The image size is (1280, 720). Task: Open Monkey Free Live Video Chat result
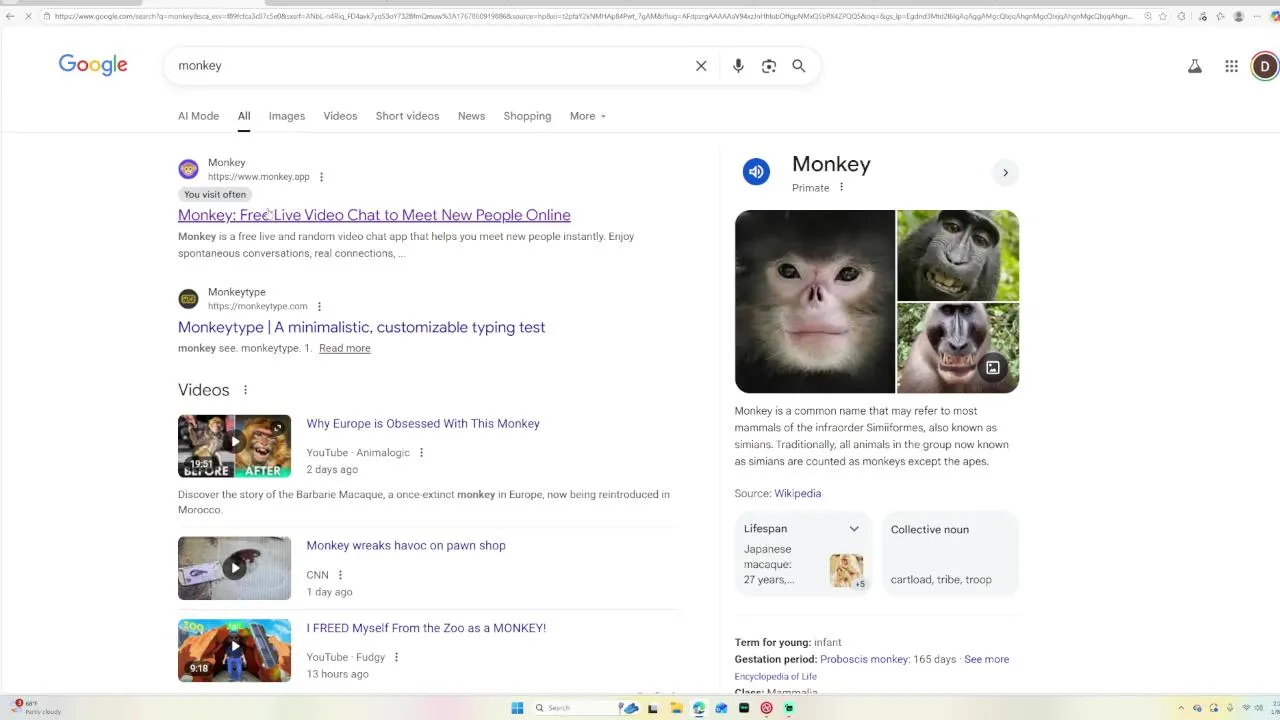[374, 215]
